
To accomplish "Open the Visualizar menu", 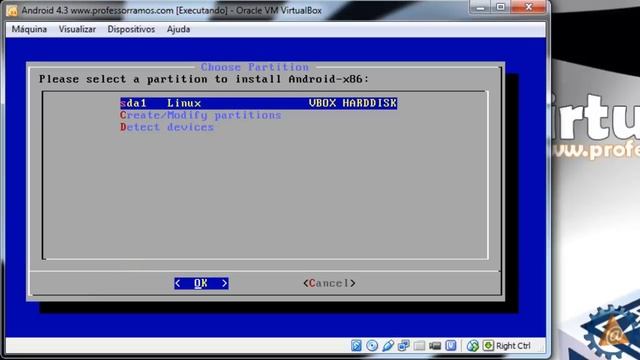I will click(x=77, y=29).
